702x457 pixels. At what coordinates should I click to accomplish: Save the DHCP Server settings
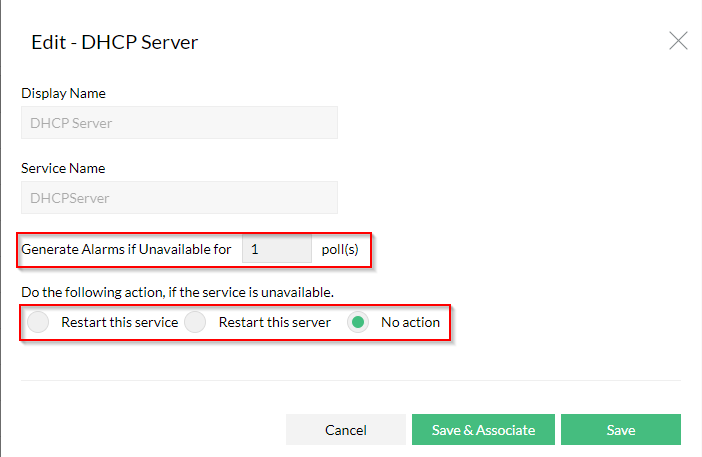(x=621, y=430)
